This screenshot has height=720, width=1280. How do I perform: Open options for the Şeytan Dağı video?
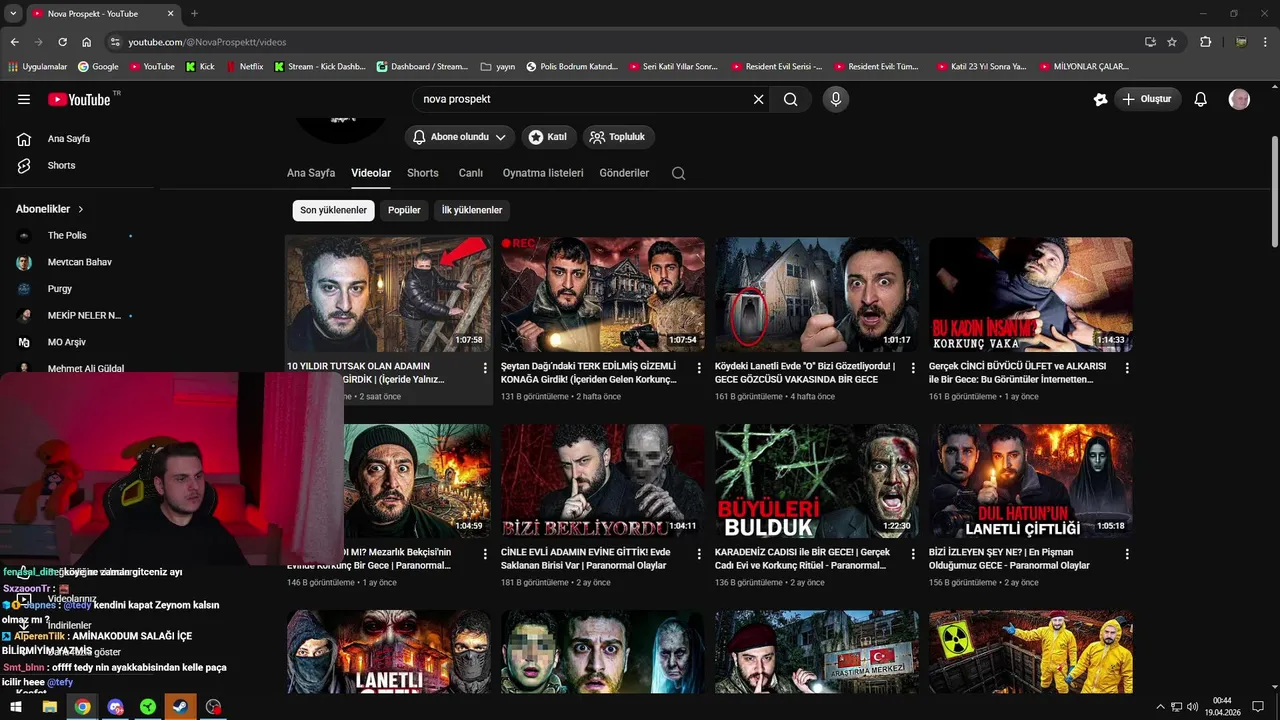click(699, 368)
